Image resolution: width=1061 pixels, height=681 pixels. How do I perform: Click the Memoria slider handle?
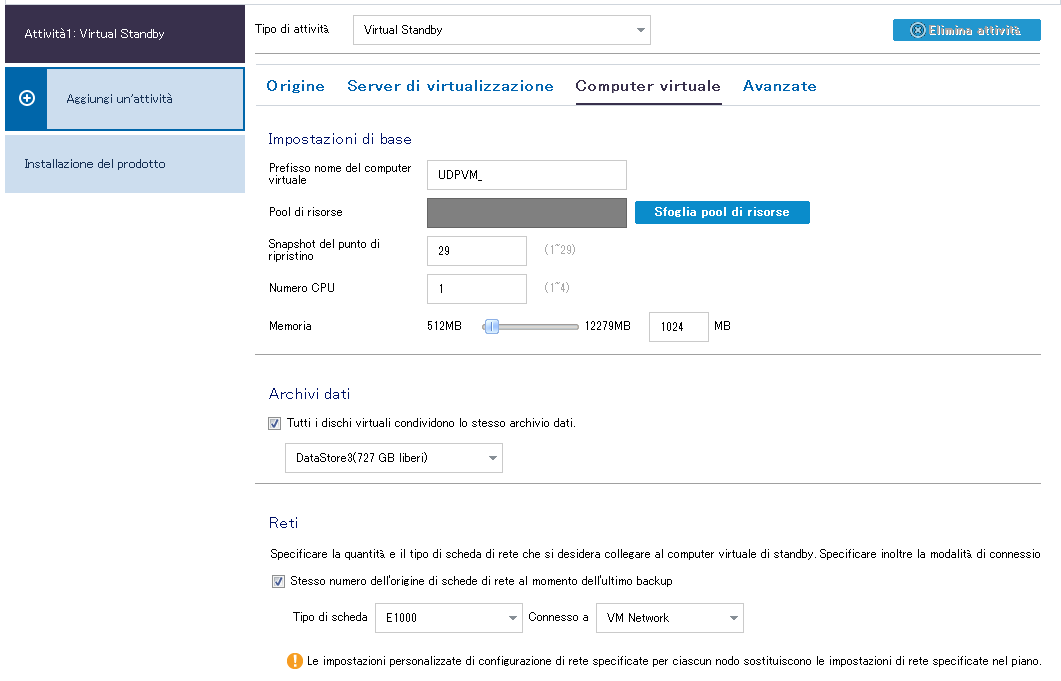click(x=491, y=326)
